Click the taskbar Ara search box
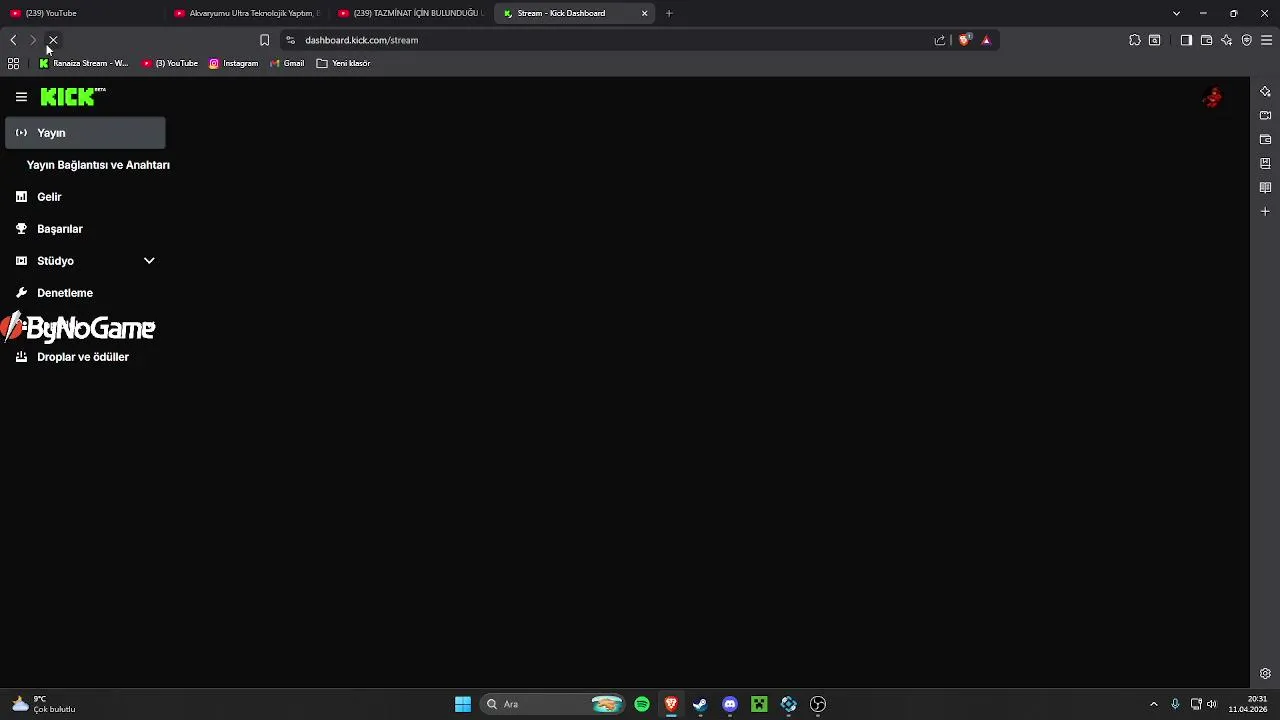Image resolution: width=1280 pixels, height=720 pixels. click(553, 704)
